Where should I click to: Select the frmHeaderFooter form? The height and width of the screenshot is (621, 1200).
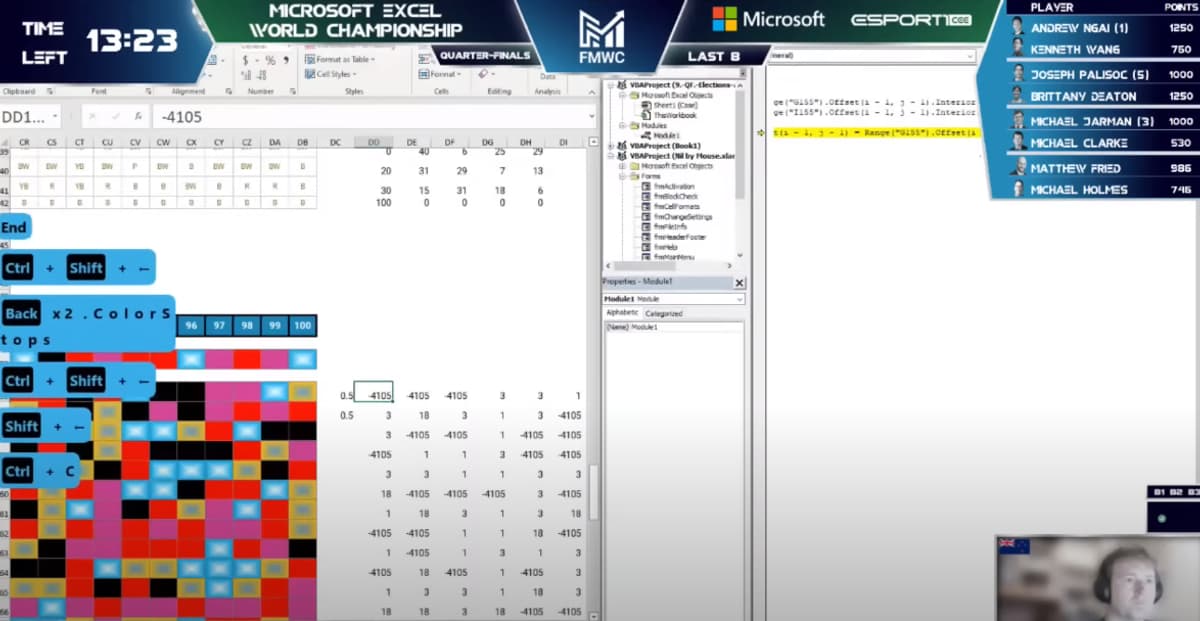point(676,237)
